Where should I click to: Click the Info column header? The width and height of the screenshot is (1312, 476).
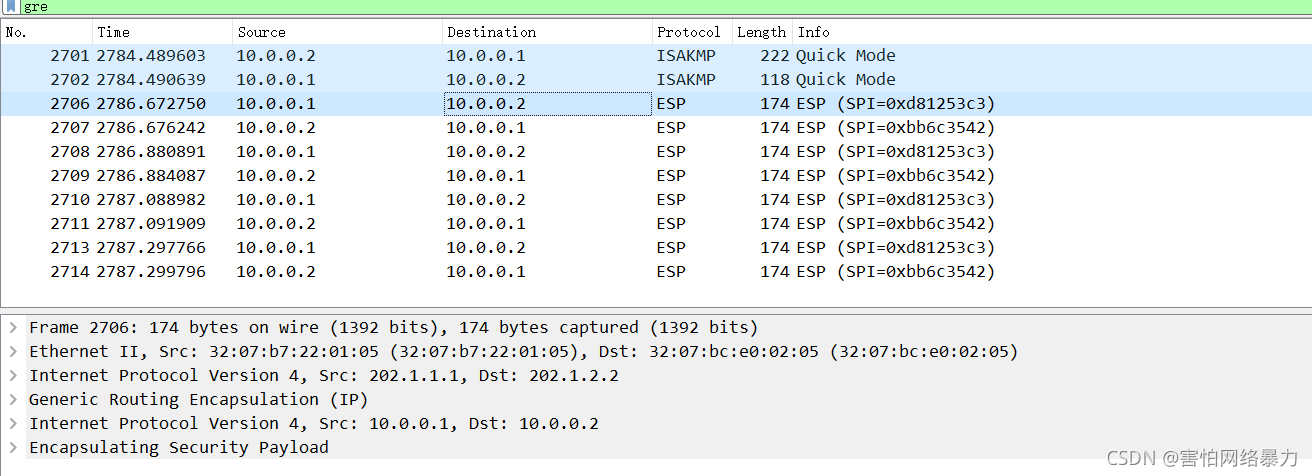(1050, 32)
